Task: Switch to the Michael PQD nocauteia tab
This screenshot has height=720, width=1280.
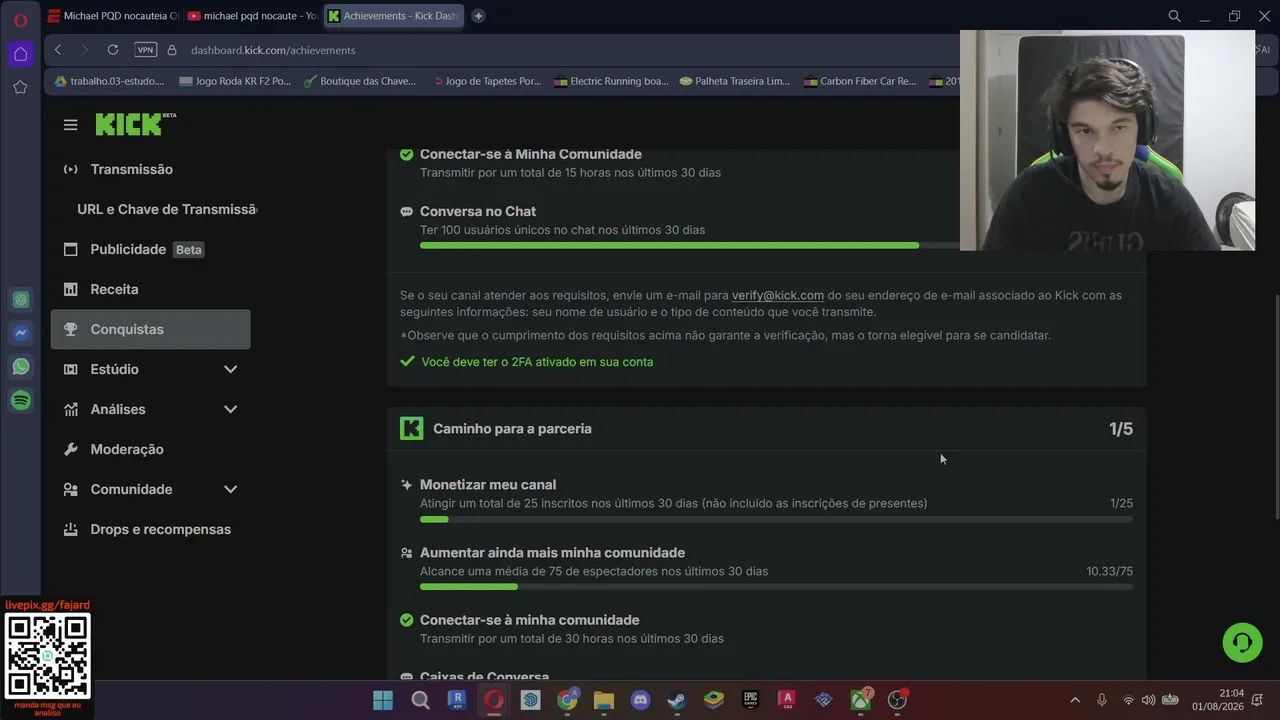Action: 113,16
